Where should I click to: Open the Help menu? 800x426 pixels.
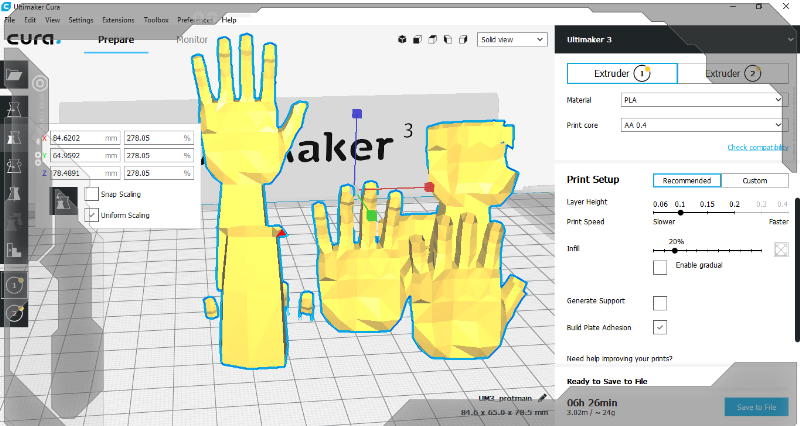click(229, 20)
